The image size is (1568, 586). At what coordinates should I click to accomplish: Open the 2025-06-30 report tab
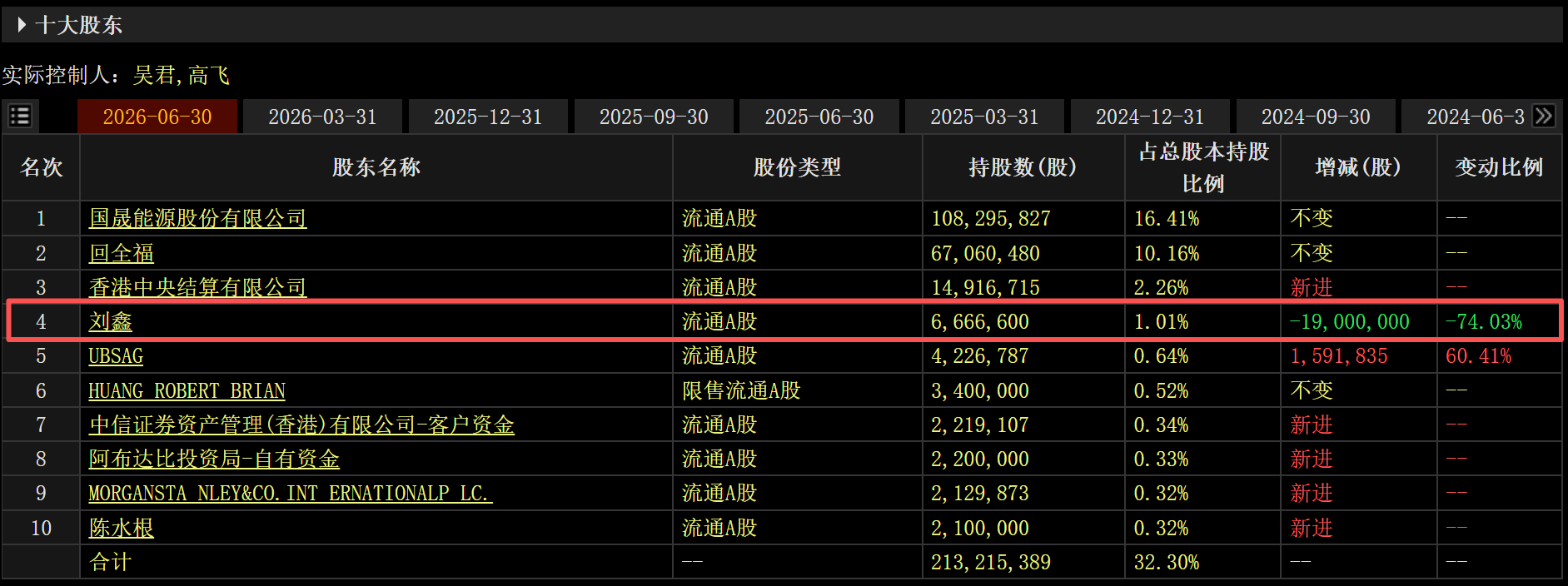(819, 117)
